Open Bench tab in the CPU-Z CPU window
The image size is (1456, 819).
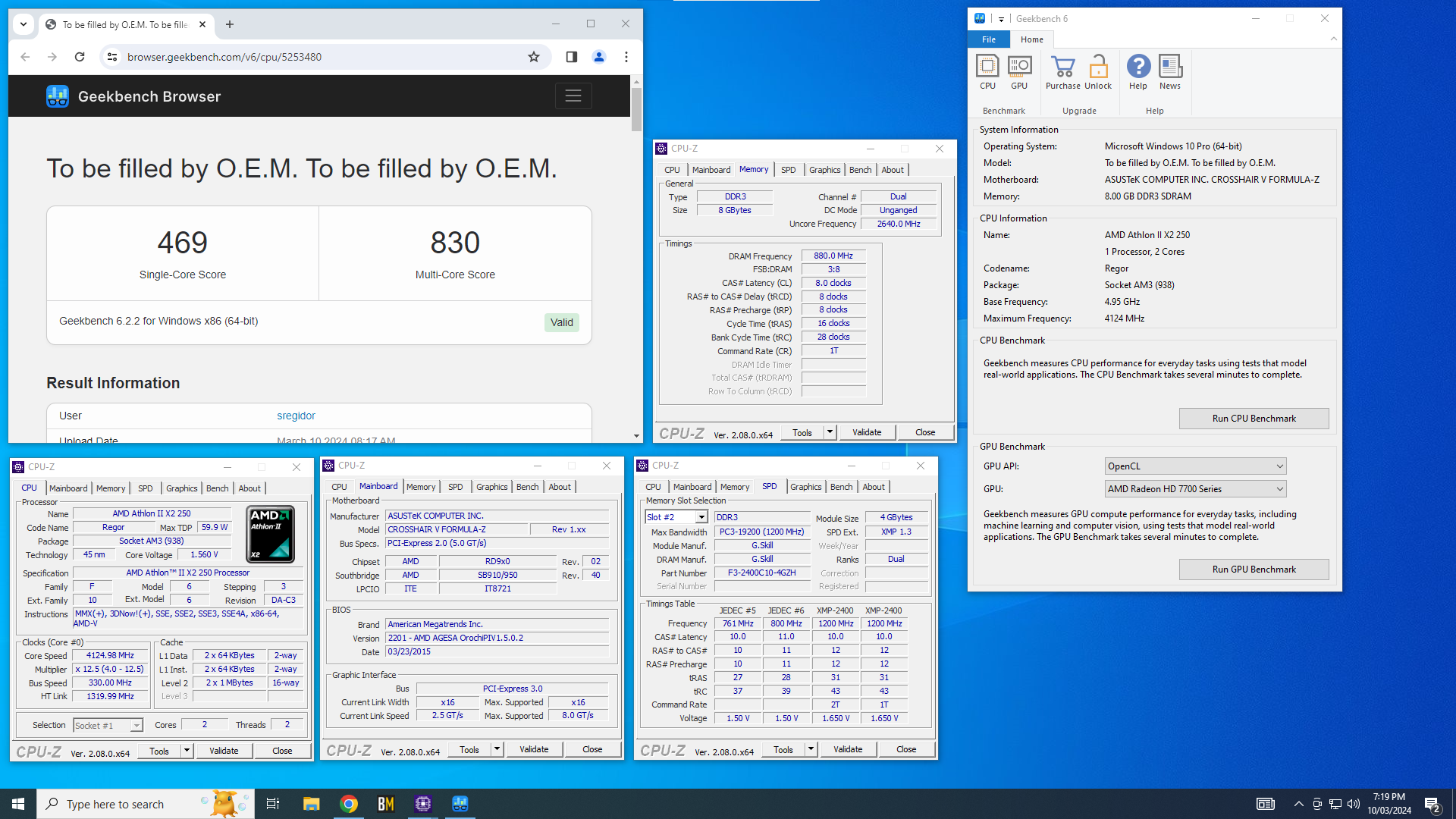[217, 488]
